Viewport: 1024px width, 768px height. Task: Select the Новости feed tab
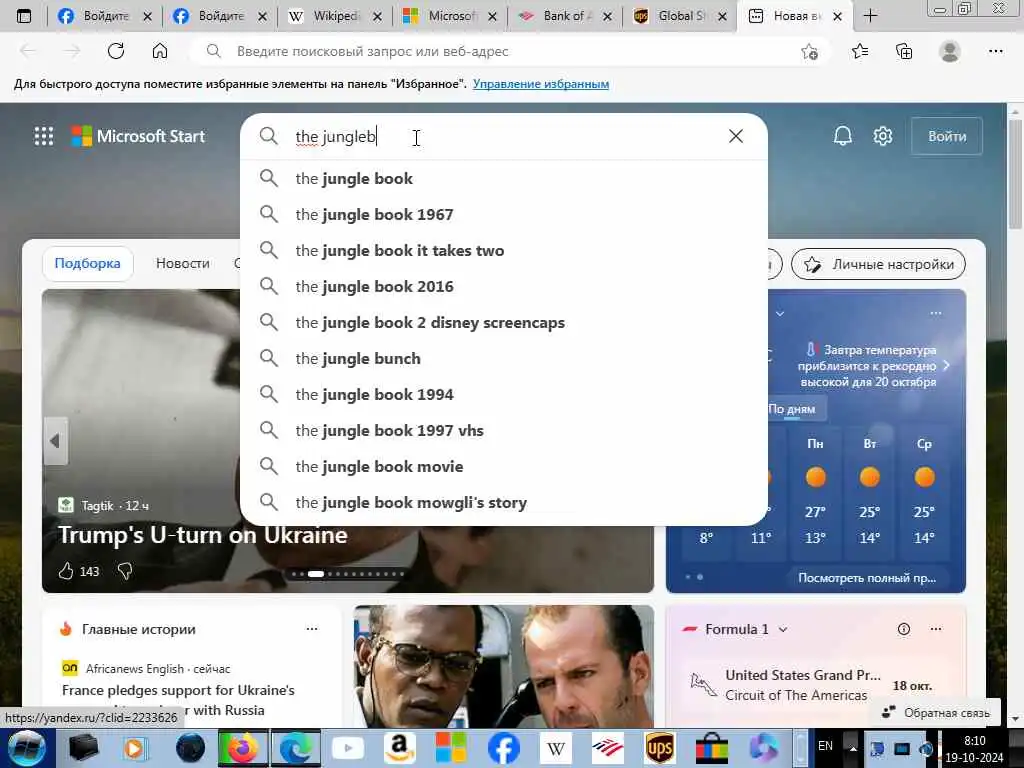pyautogui.click(x=183, y=263)
